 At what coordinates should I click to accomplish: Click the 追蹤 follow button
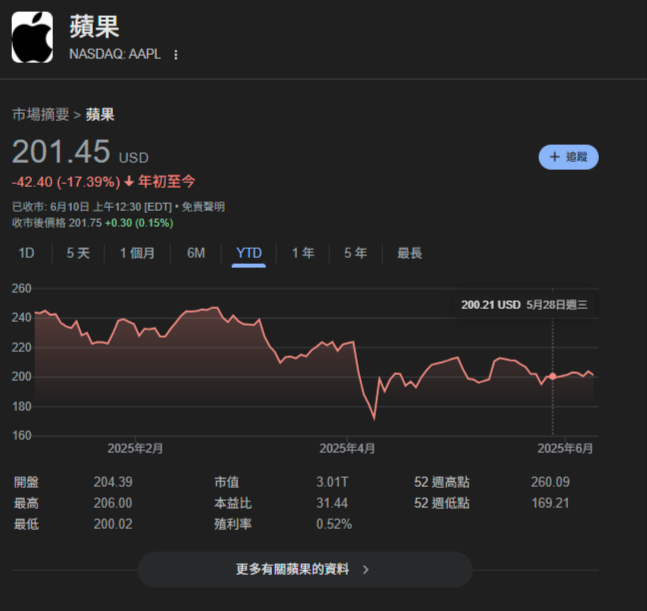(x=568, y=157)
